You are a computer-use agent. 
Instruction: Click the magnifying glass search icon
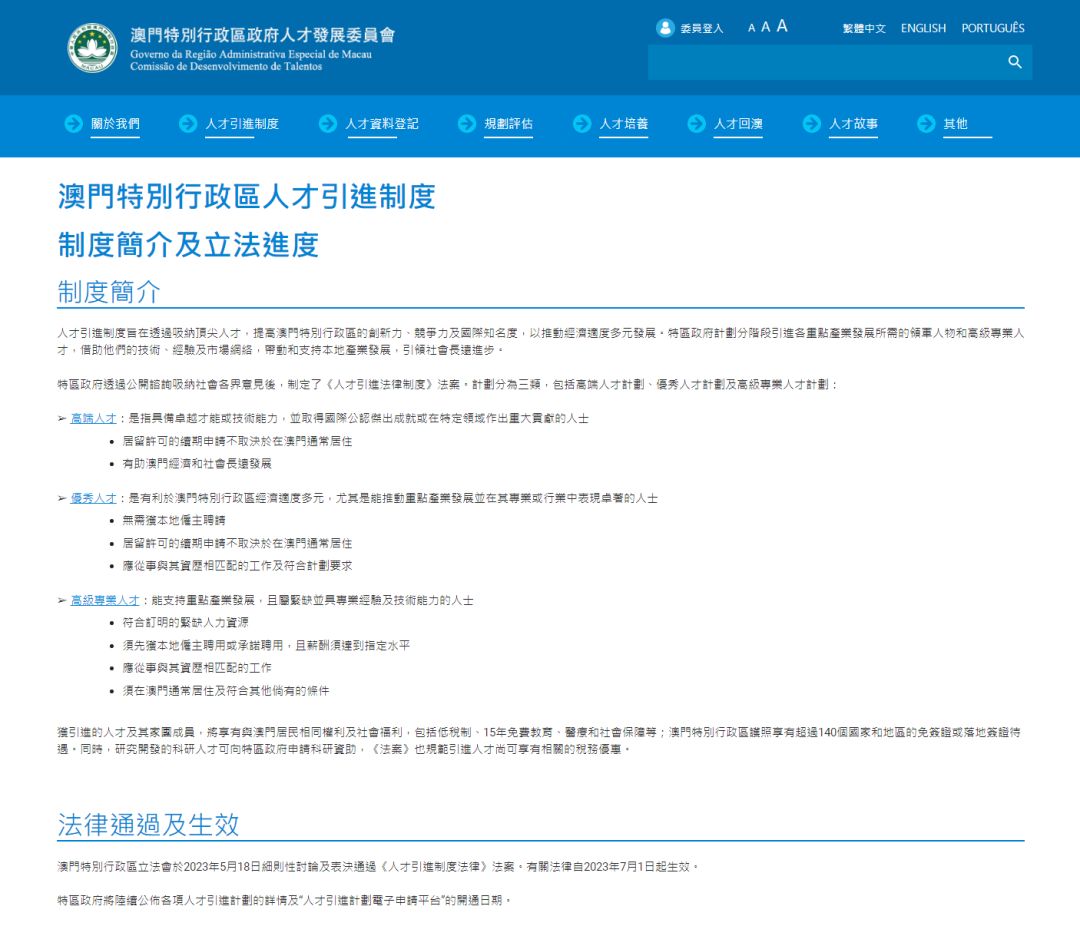[1015, 62]
